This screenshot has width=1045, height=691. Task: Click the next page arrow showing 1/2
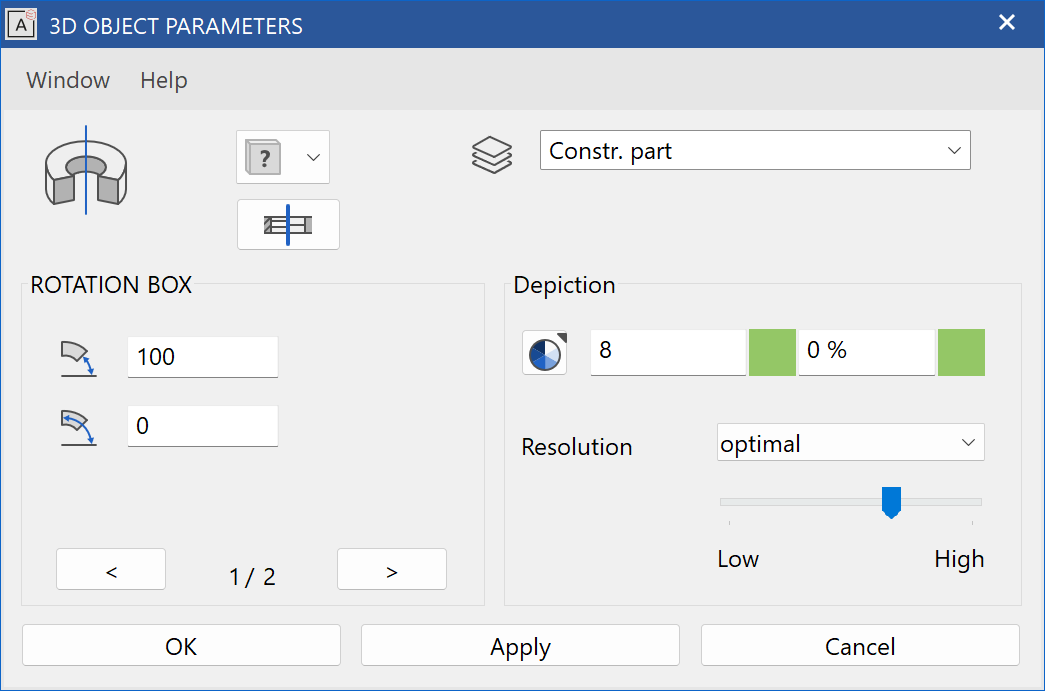(391, 569)
